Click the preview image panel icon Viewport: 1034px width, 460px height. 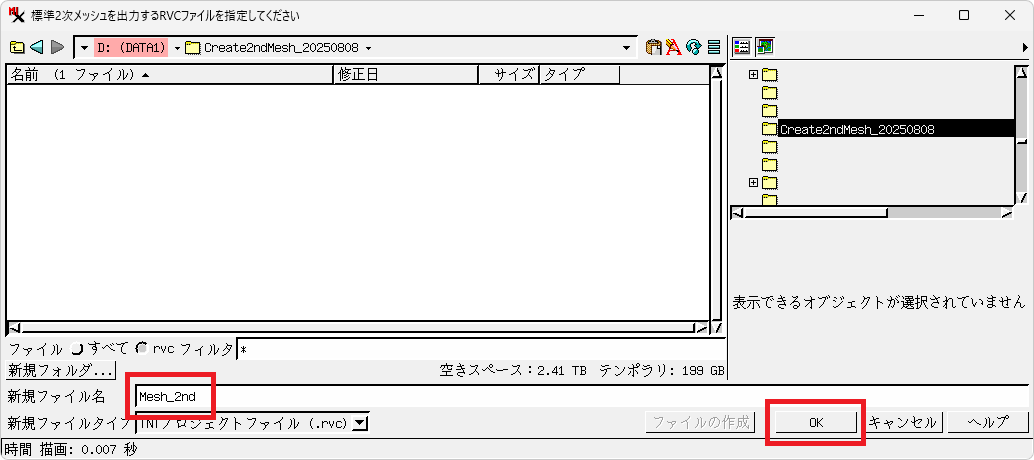pyautogui.click(x=765, y=47)
